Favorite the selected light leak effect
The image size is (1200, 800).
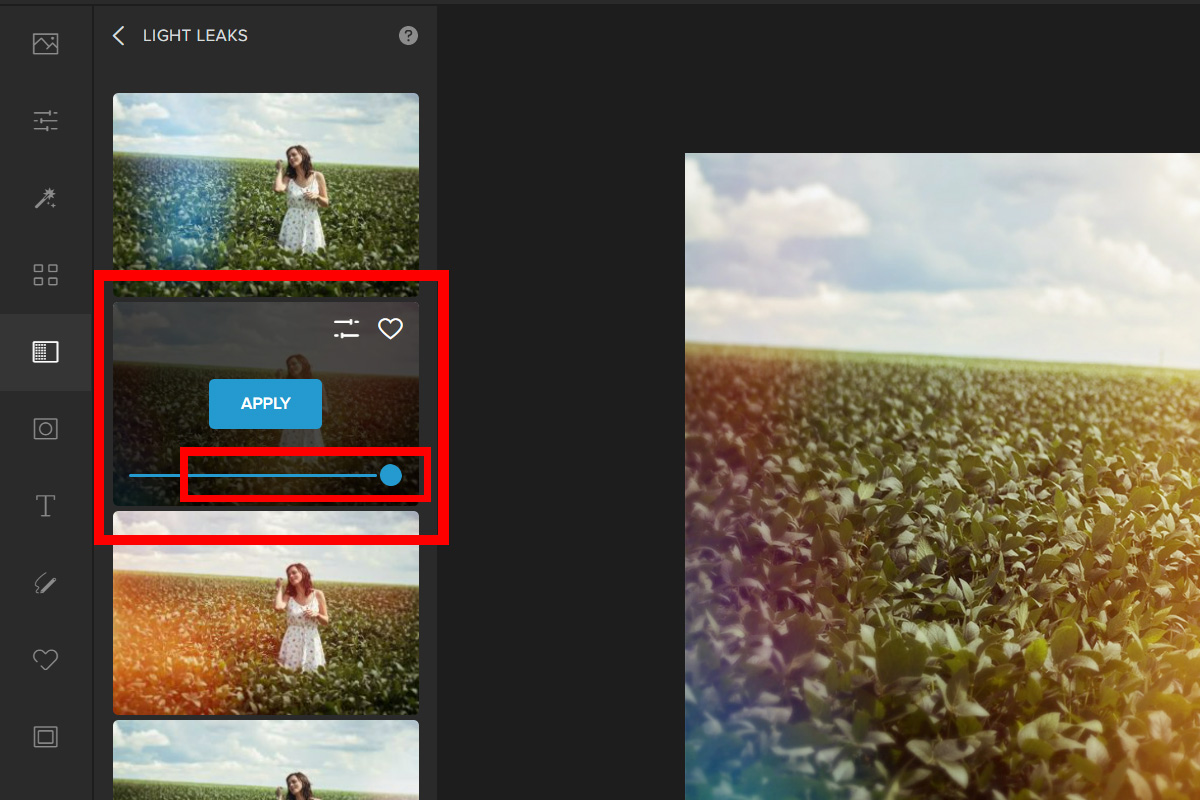(390, 328)
